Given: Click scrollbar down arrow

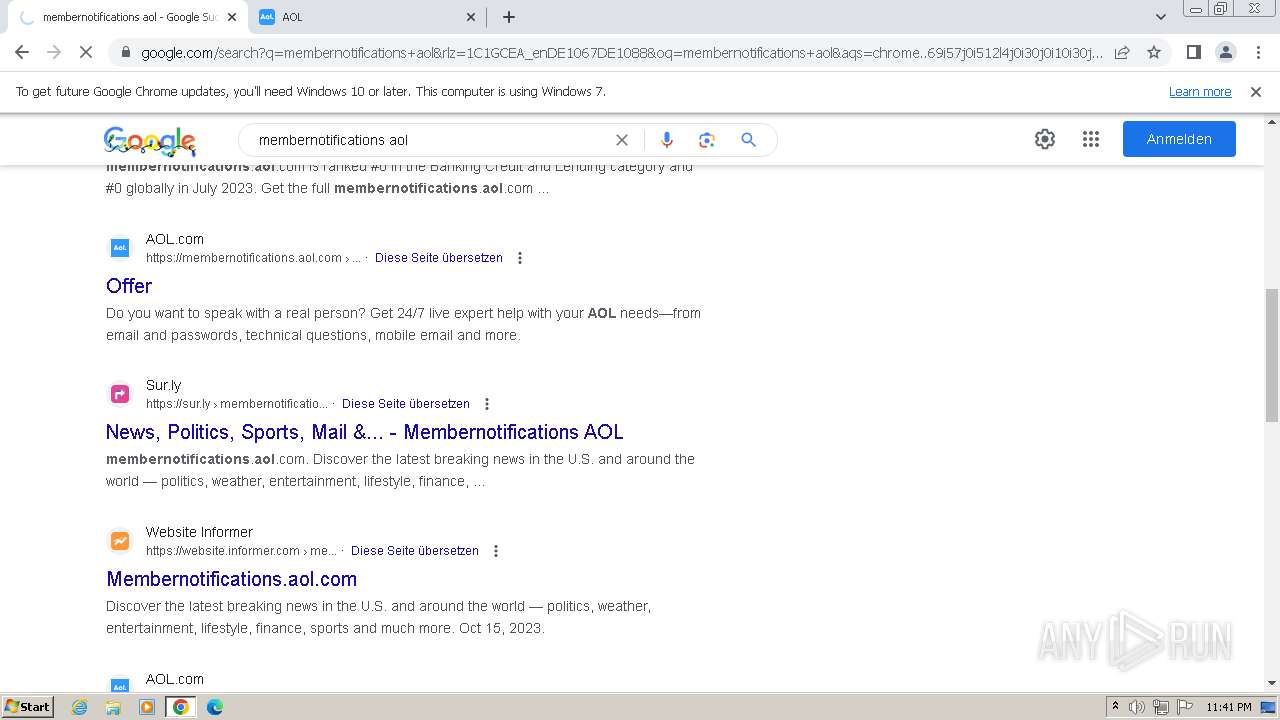Looking at the screenshot, I should 1272,683.
